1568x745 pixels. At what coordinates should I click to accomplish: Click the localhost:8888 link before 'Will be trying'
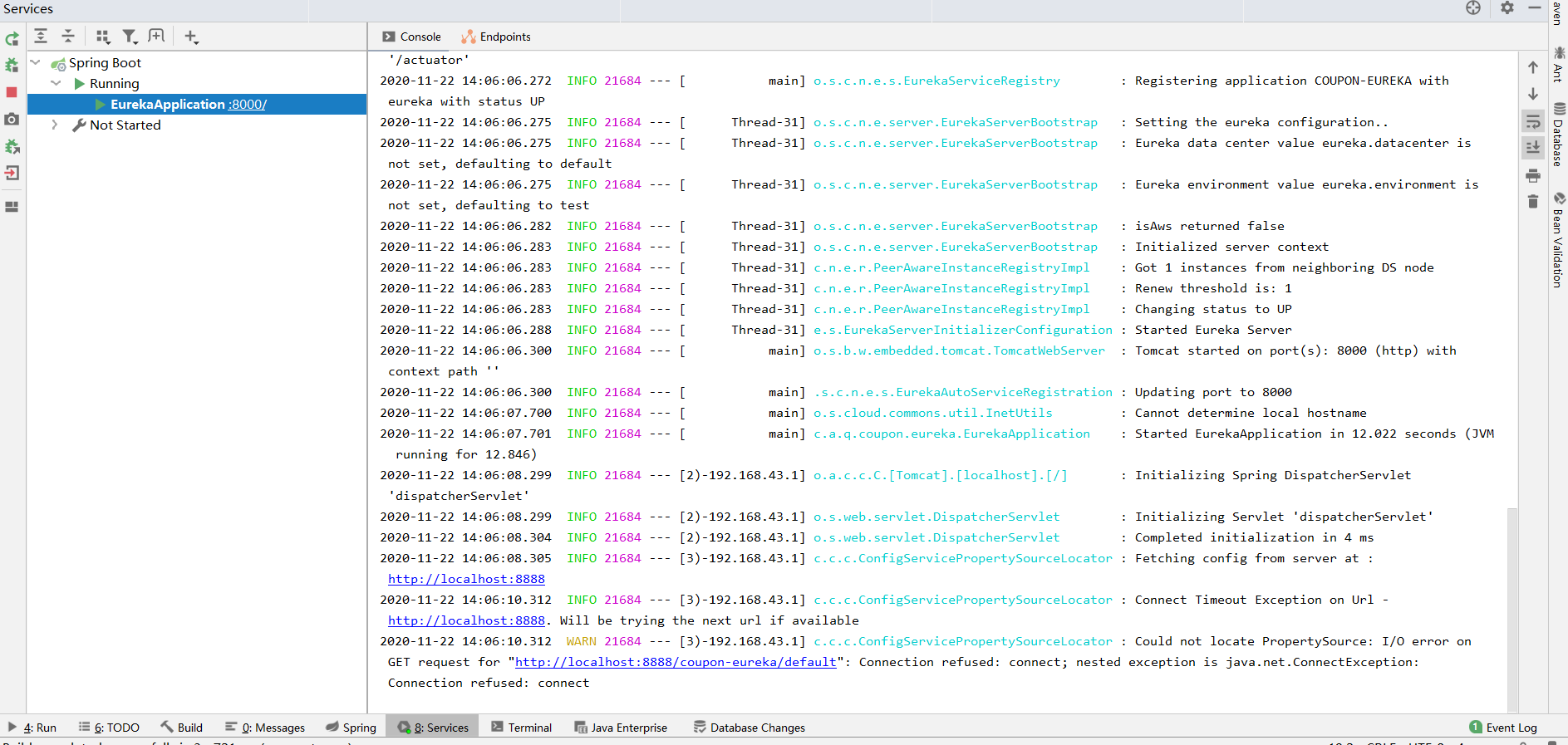[x=466, y=620]
